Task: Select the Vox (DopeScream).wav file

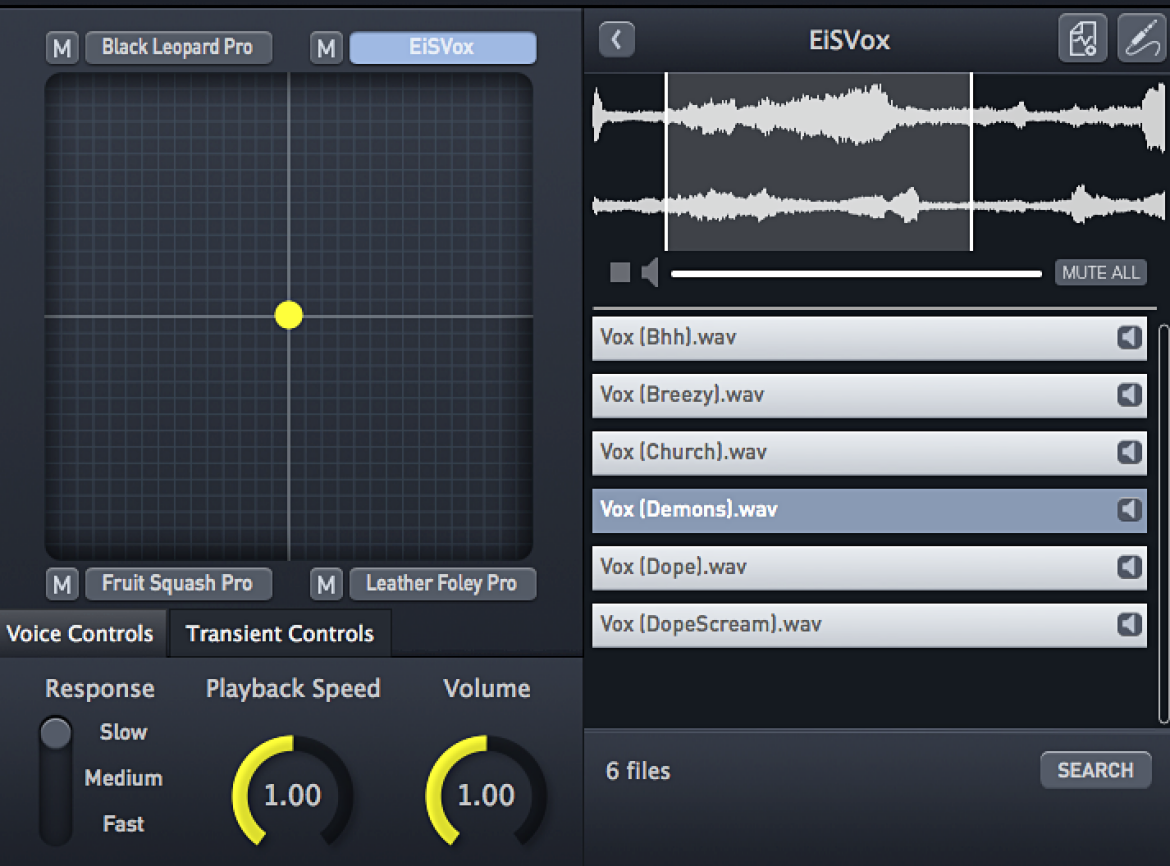Action: coord(869,624)
